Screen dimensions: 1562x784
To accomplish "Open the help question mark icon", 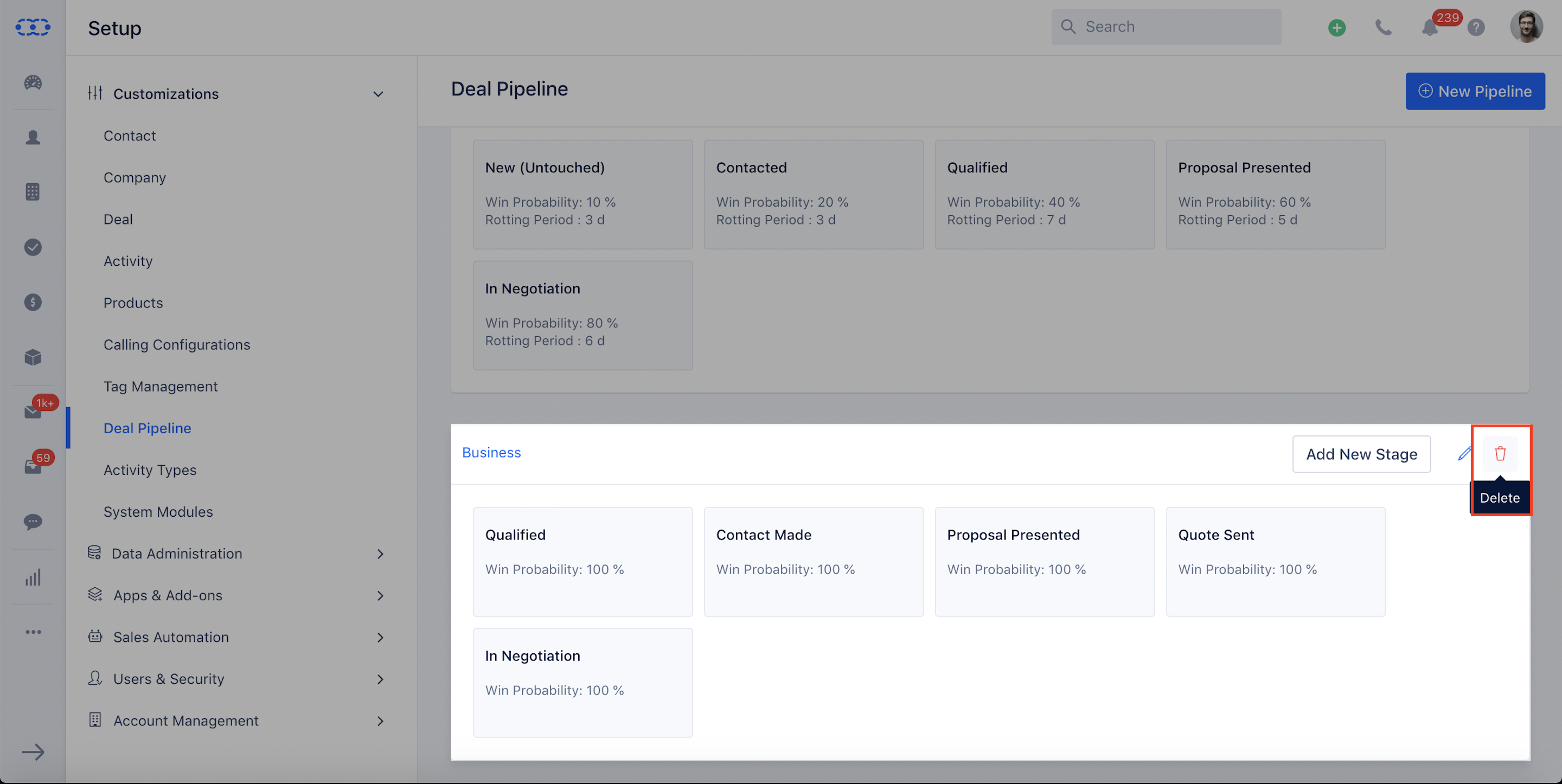I will tap(1476, 27).
